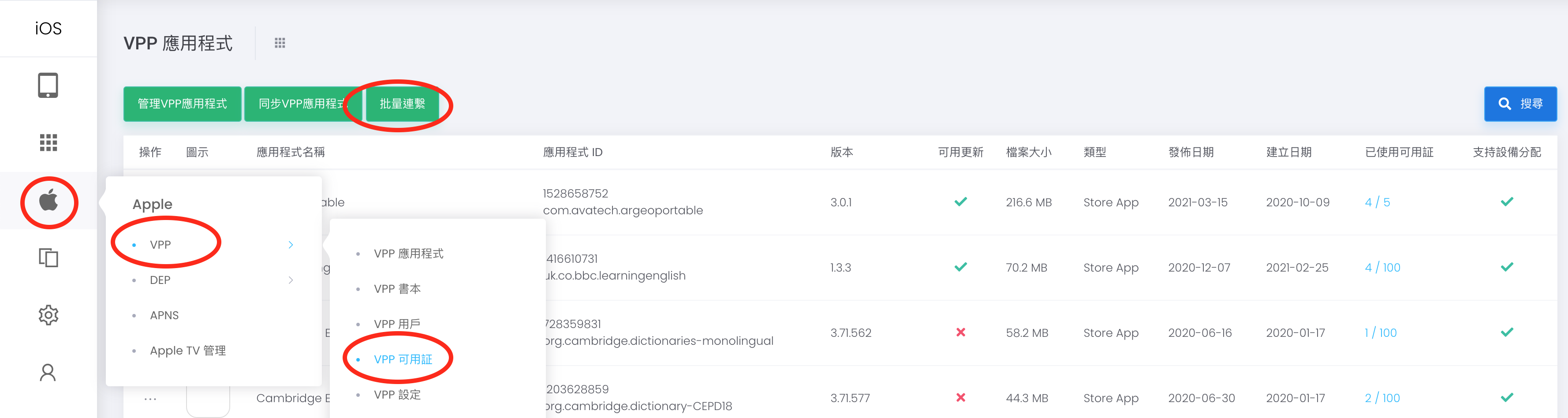
Task: Click the Apple logo sidebar icon
Action: 49,201
